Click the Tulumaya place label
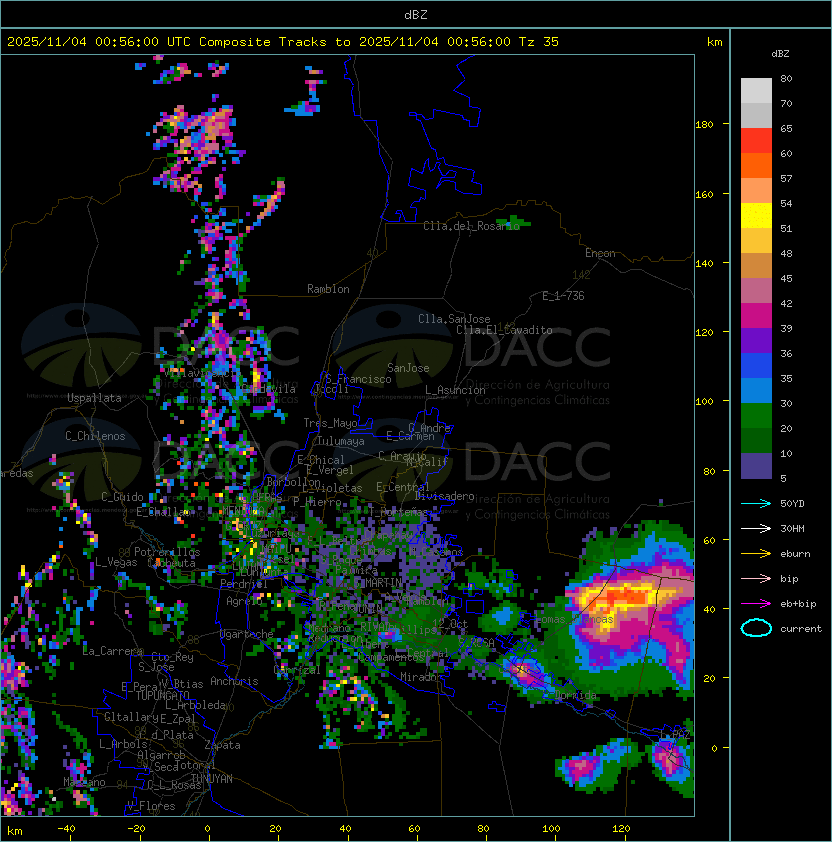The height and width of the screenshot is (842, 832). pos(341,441)
